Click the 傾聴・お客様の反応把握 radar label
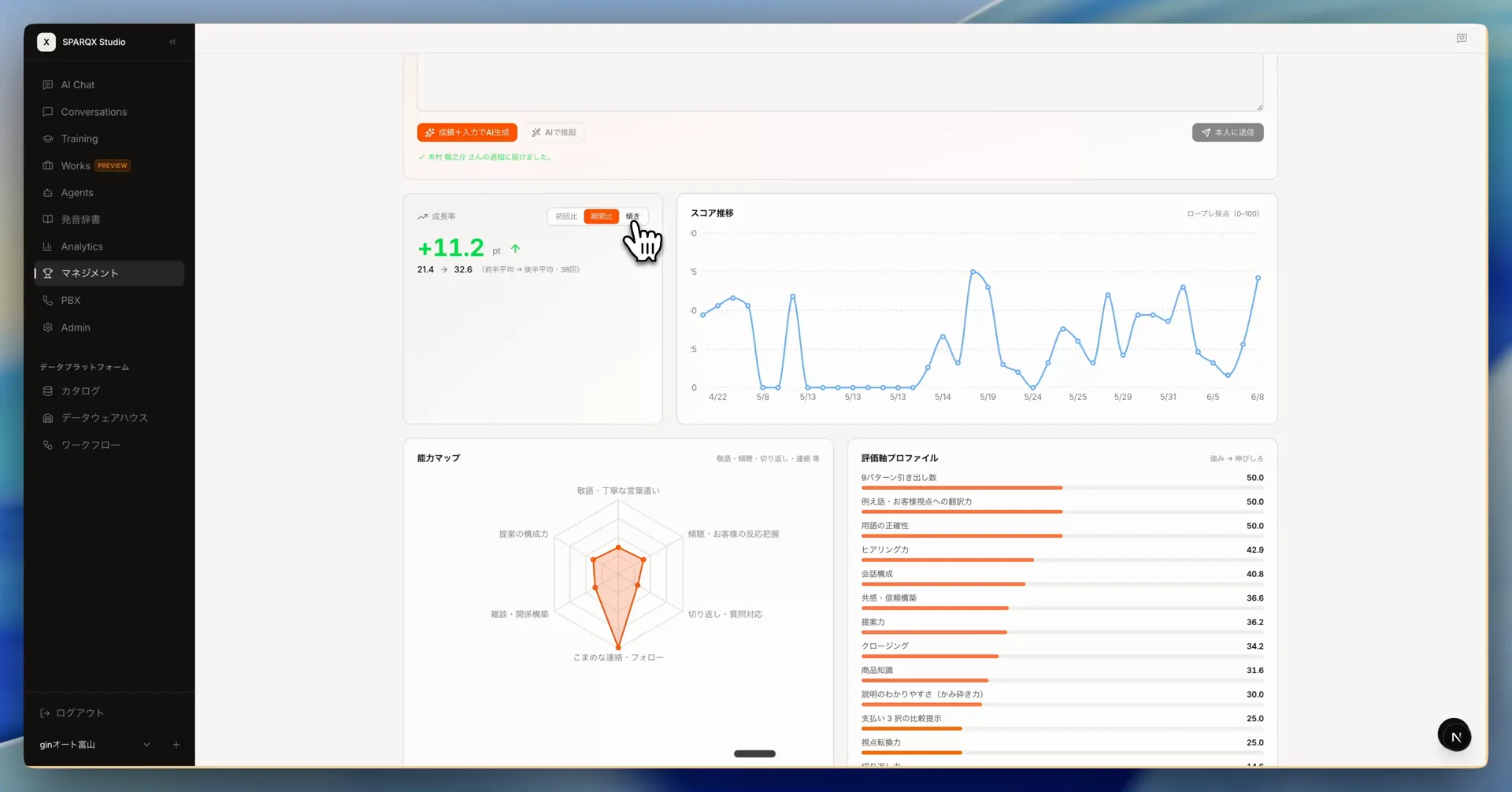 pos(733,534)
